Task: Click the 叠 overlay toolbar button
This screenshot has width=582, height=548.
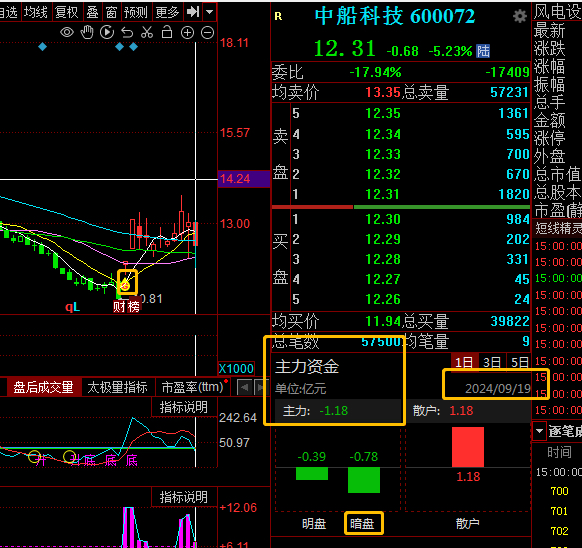Action: [x=92, y=12]
